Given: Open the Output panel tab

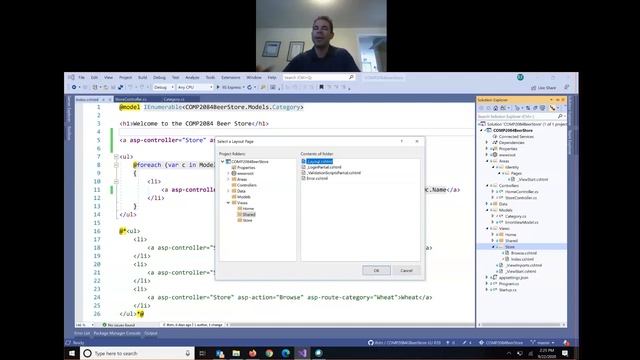Looking at the screenshot, I should 151,333.
